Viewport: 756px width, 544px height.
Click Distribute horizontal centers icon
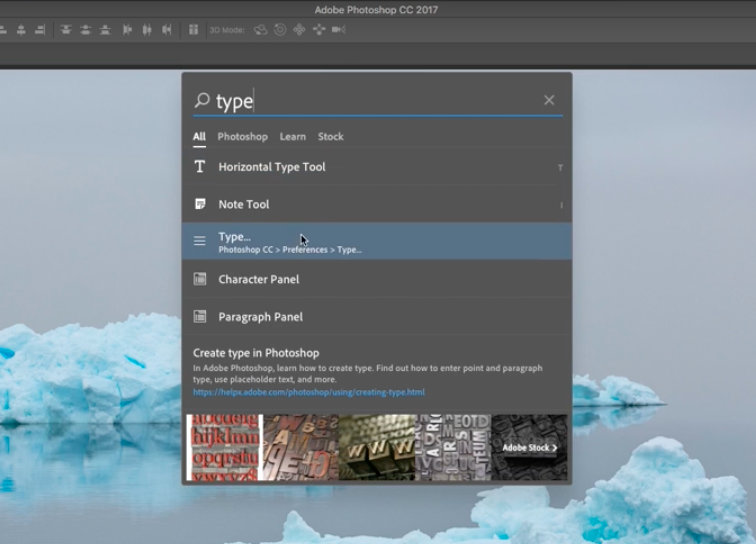point(147,30)
